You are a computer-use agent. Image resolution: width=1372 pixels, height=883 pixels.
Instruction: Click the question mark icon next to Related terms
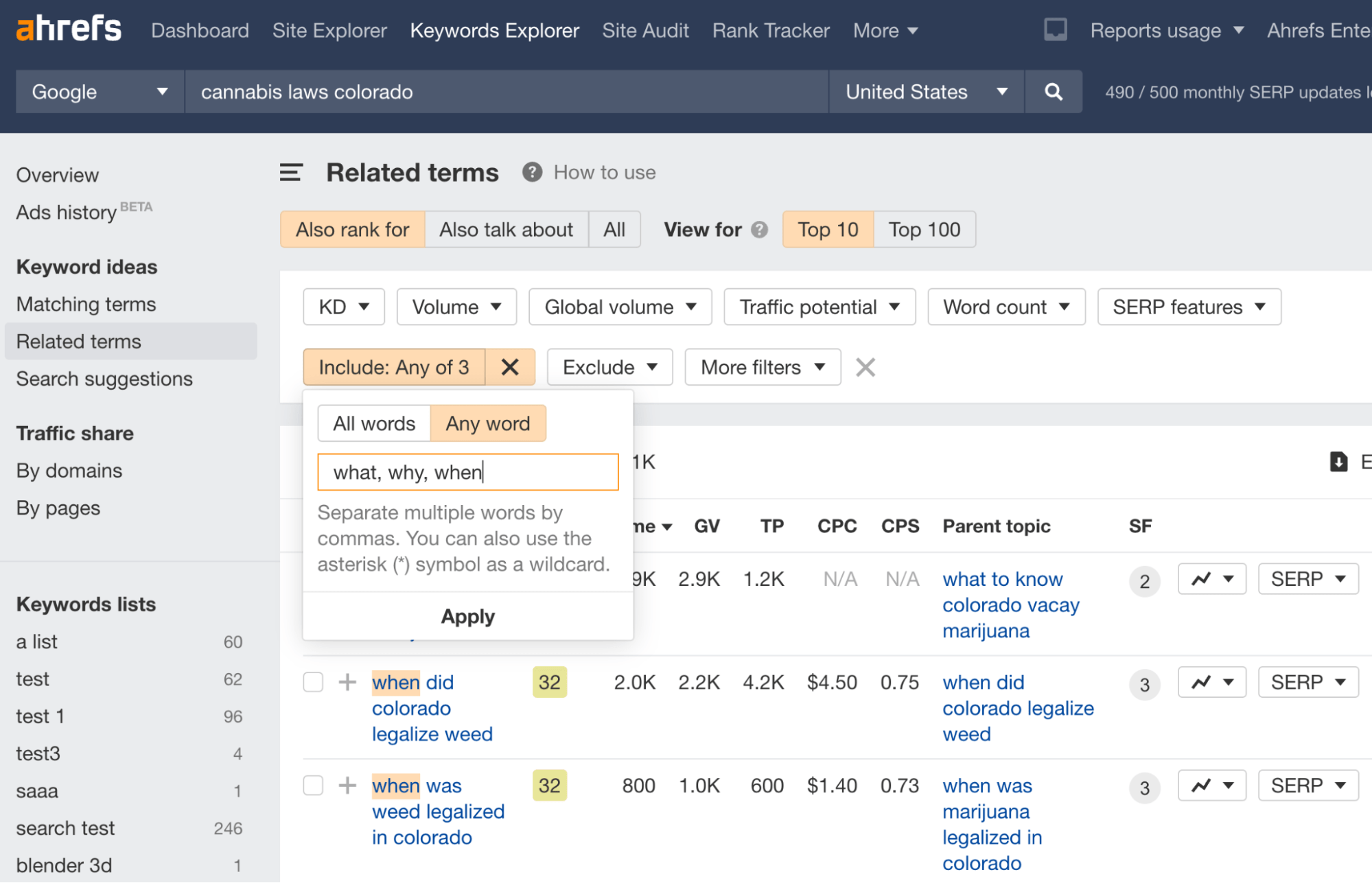[x=530, y=172]
